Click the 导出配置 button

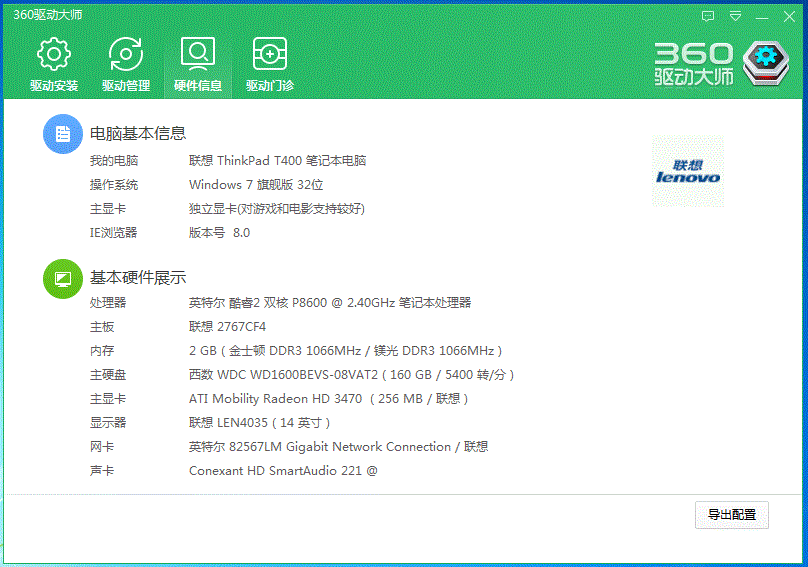tap(731, 515)
